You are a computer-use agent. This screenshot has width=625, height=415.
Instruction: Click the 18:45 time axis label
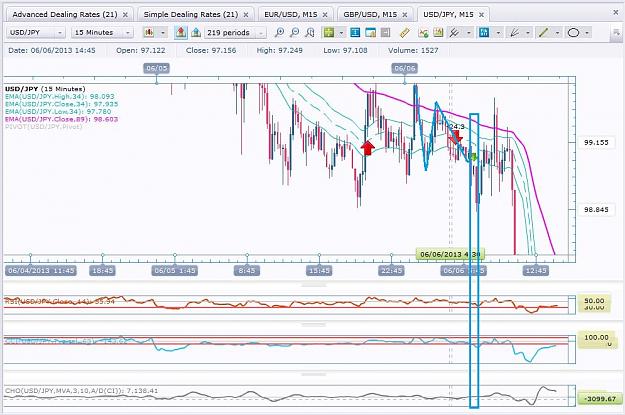coord(102,271)
